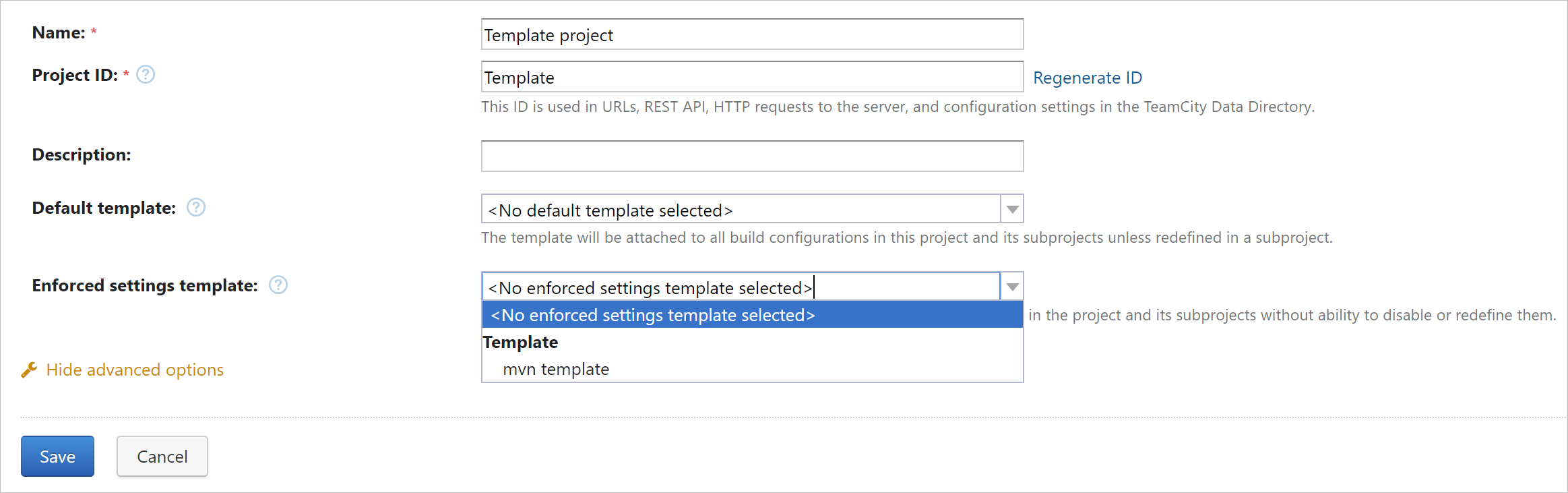Save the project settings

[57, 456]
